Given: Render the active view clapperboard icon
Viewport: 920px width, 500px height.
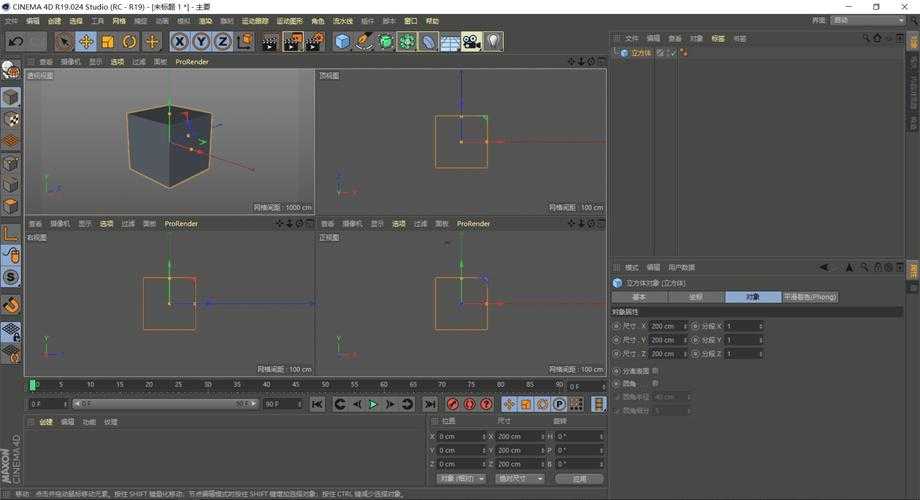Looking at the screenshot, I should 270,42.
